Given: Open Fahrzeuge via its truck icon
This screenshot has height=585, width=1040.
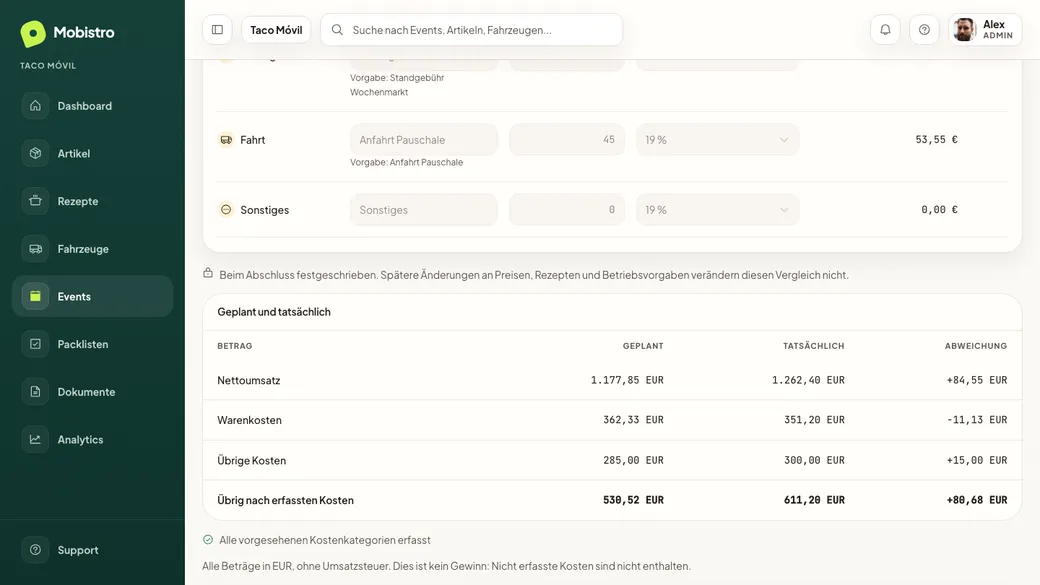Looking at the screenshot, I should [35, 249].
